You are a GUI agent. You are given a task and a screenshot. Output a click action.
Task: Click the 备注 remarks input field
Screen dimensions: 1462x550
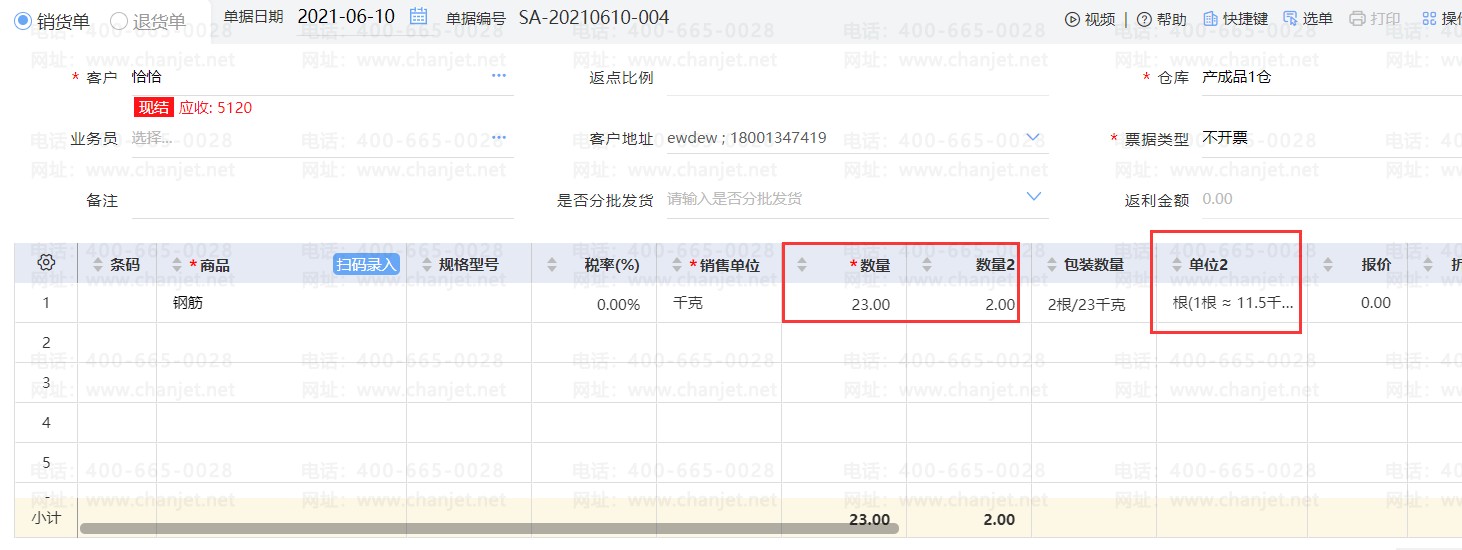pos(322,200)
